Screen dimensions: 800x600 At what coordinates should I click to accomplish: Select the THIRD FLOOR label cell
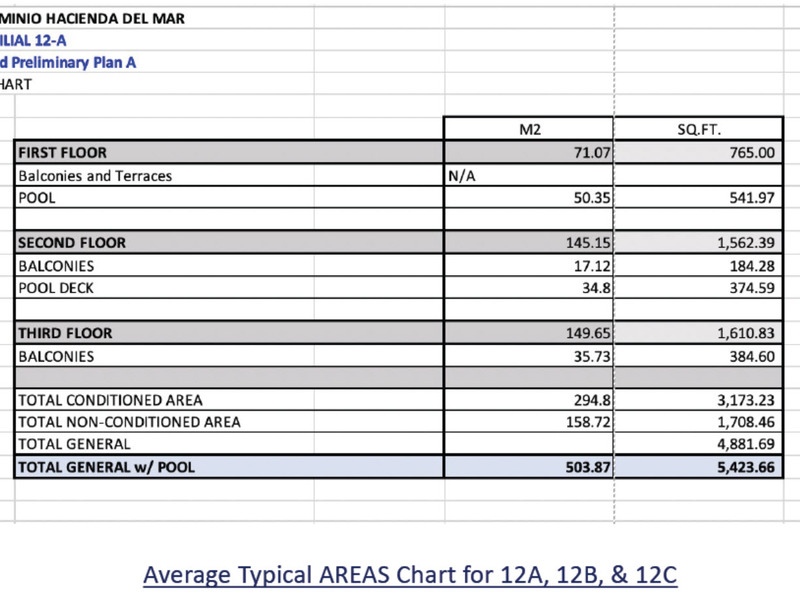tap(229, 333)
